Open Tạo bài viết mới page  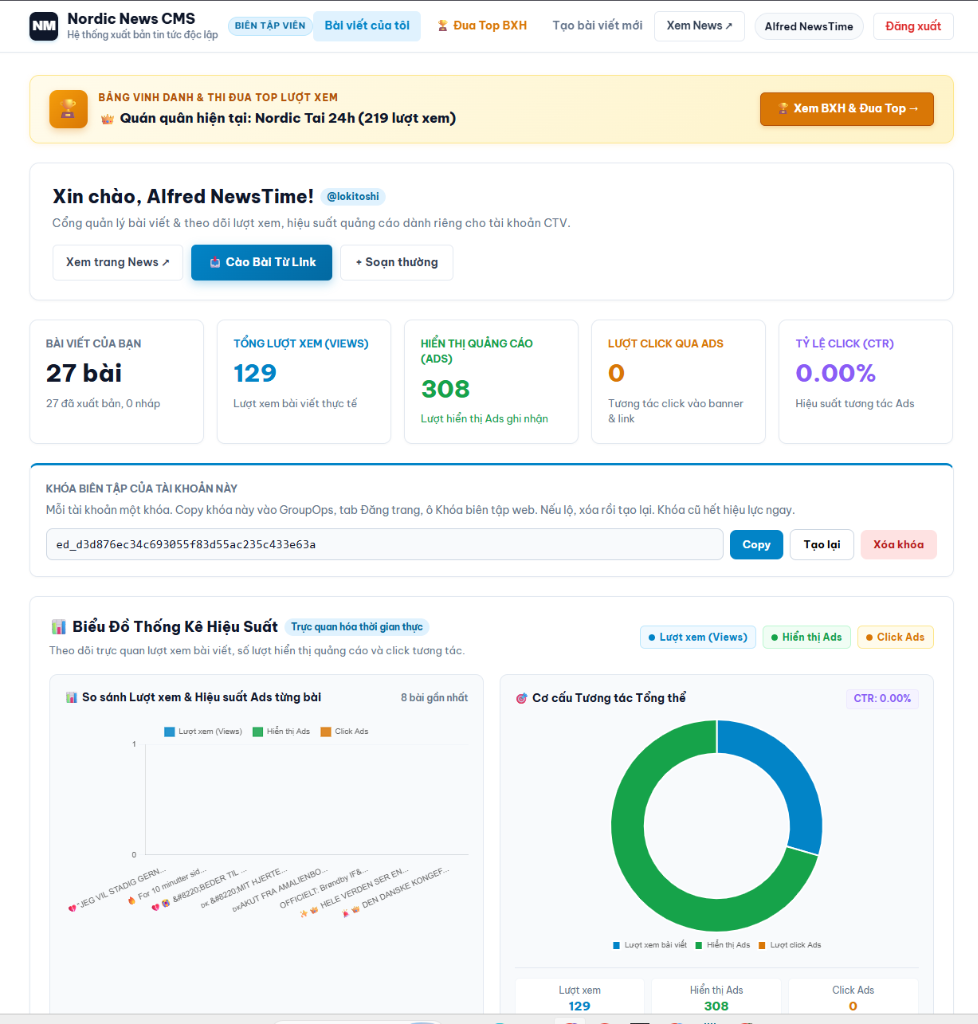(x=597, y=26)
